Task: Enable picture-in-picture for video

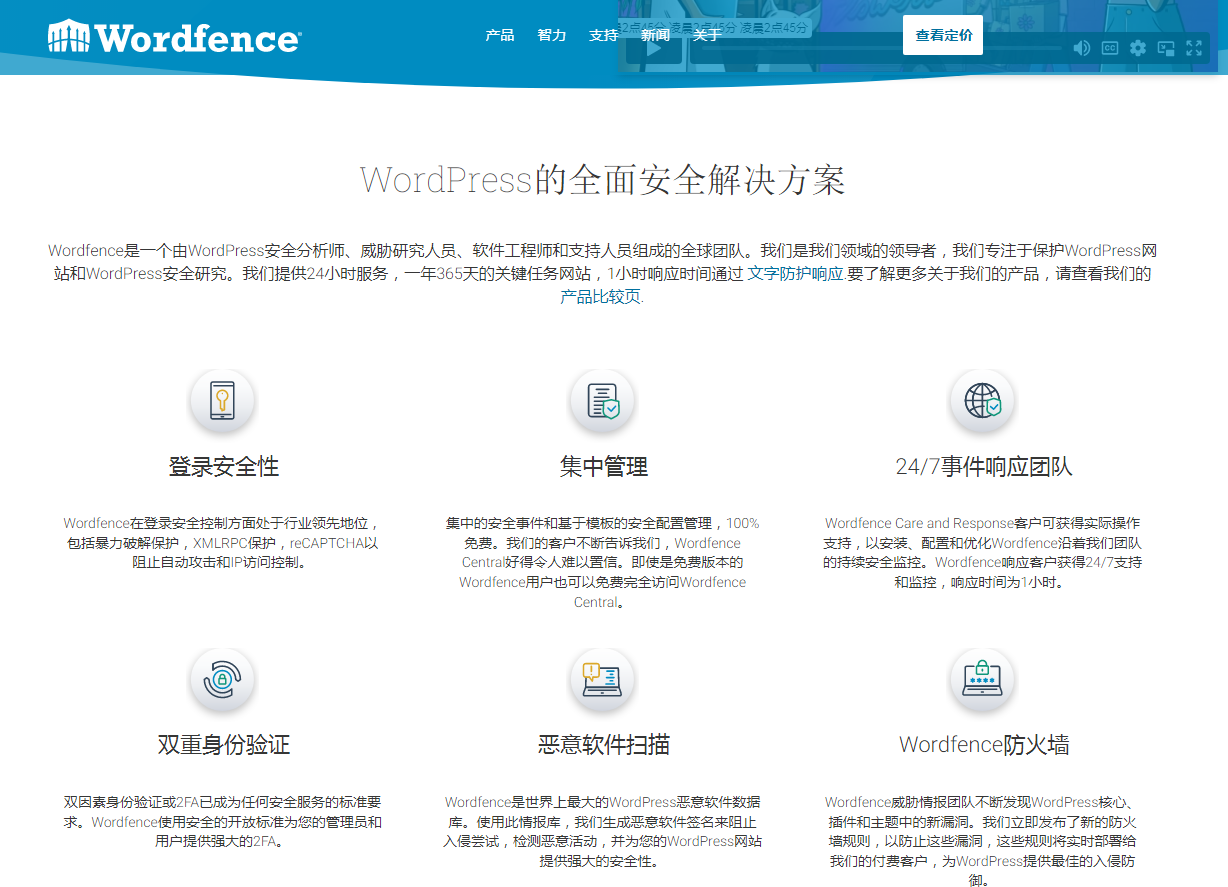Action: [x=1166, y=48]
